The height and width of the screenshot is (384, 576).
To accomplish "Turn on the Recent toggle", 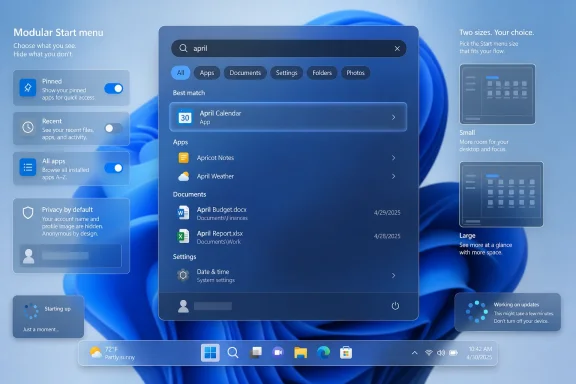I will (113, 128).
